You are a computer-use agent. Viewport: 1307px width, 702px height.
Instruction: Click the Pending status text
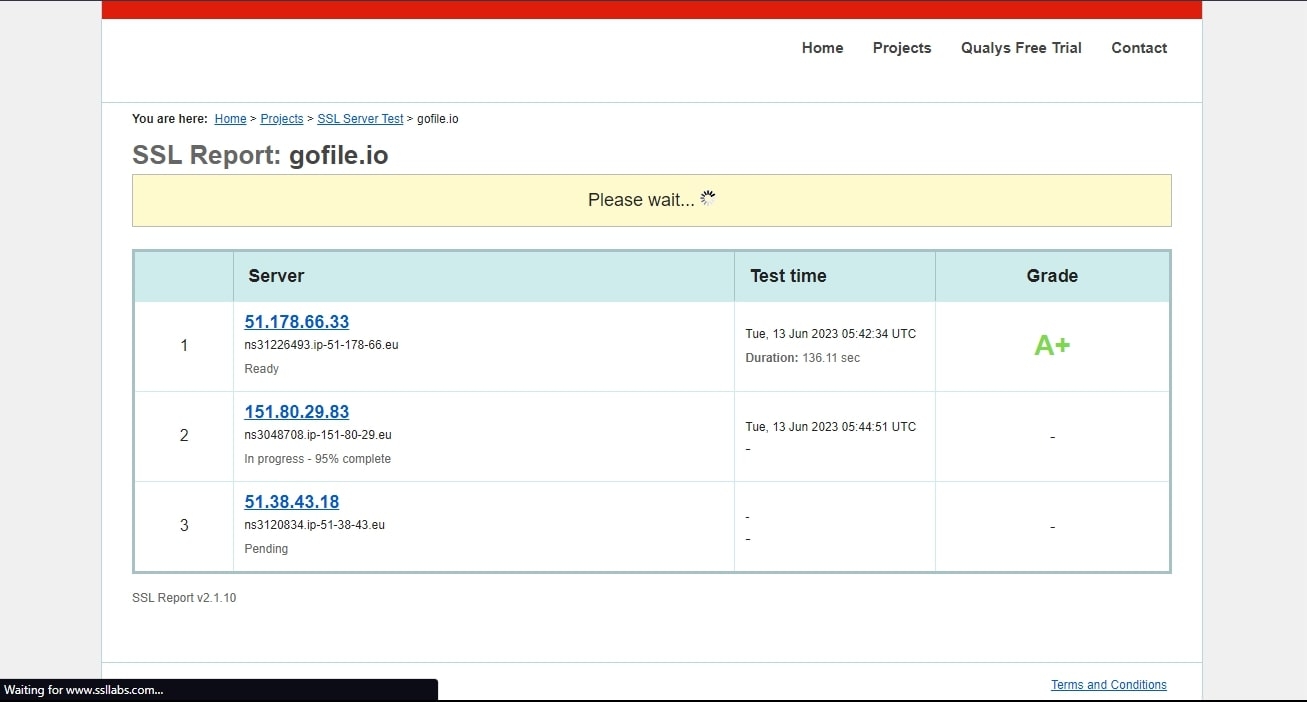(266, 549)
